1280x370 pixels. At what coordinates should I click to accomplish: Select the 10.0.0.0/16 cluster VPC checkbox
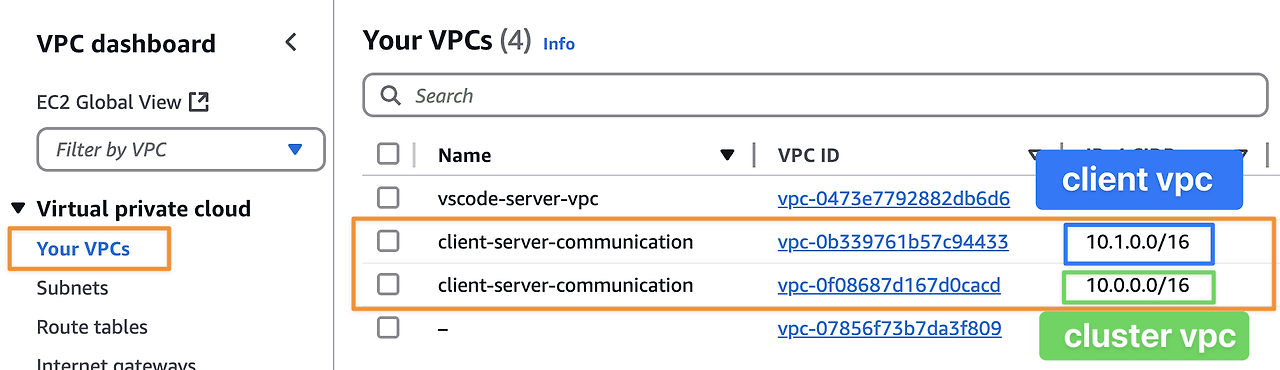[x=388, y=284]
